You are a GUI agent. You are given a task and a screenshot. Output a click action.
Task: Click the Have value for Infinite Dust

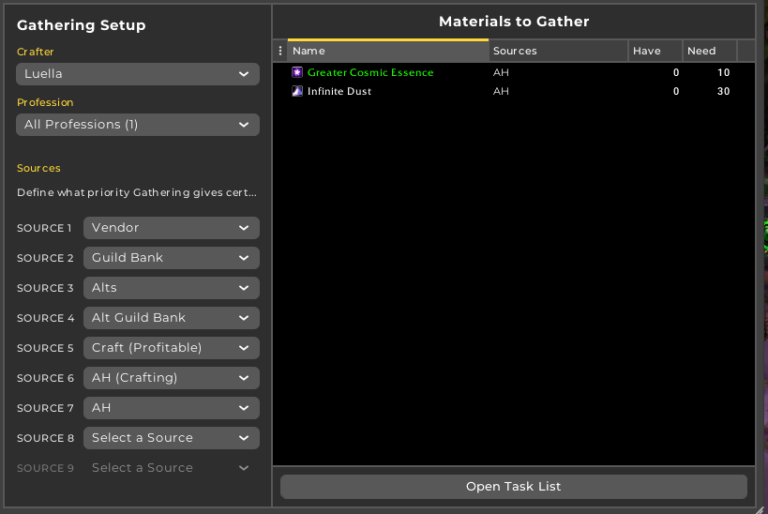click(x=676, y=91)
